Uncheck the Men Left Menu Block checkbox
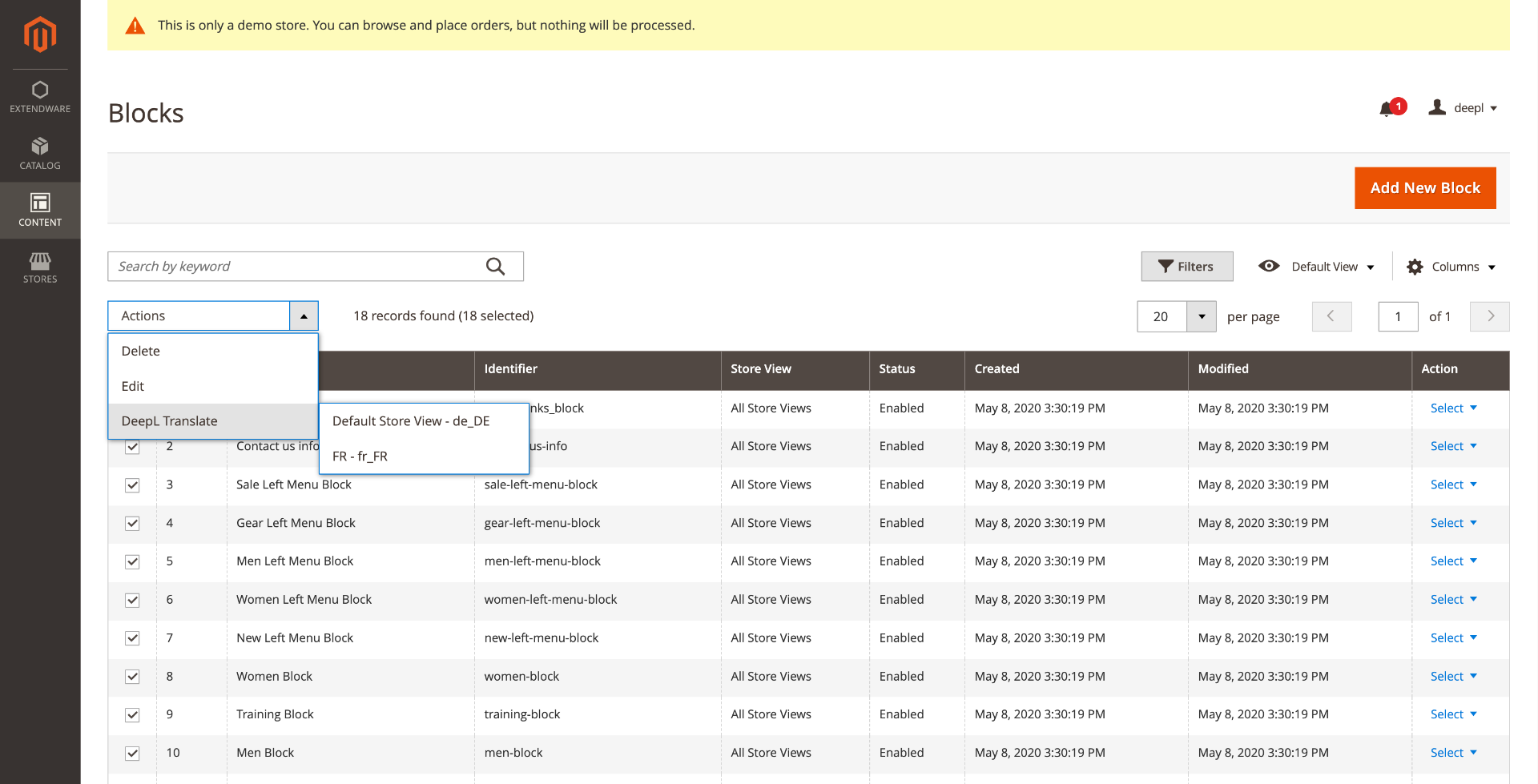1538x784 pixels. pos(132,562)
